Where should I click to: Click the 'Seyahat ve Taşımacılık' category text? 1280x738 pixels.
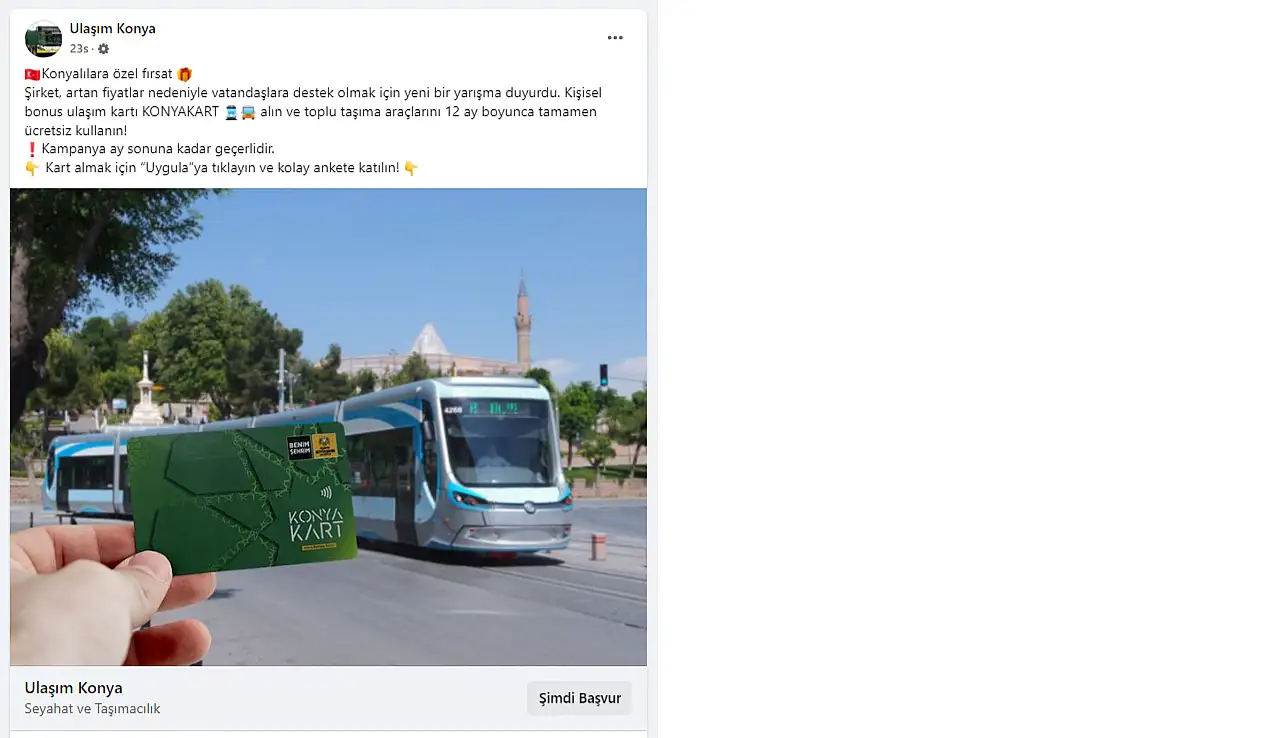[92, 709]
